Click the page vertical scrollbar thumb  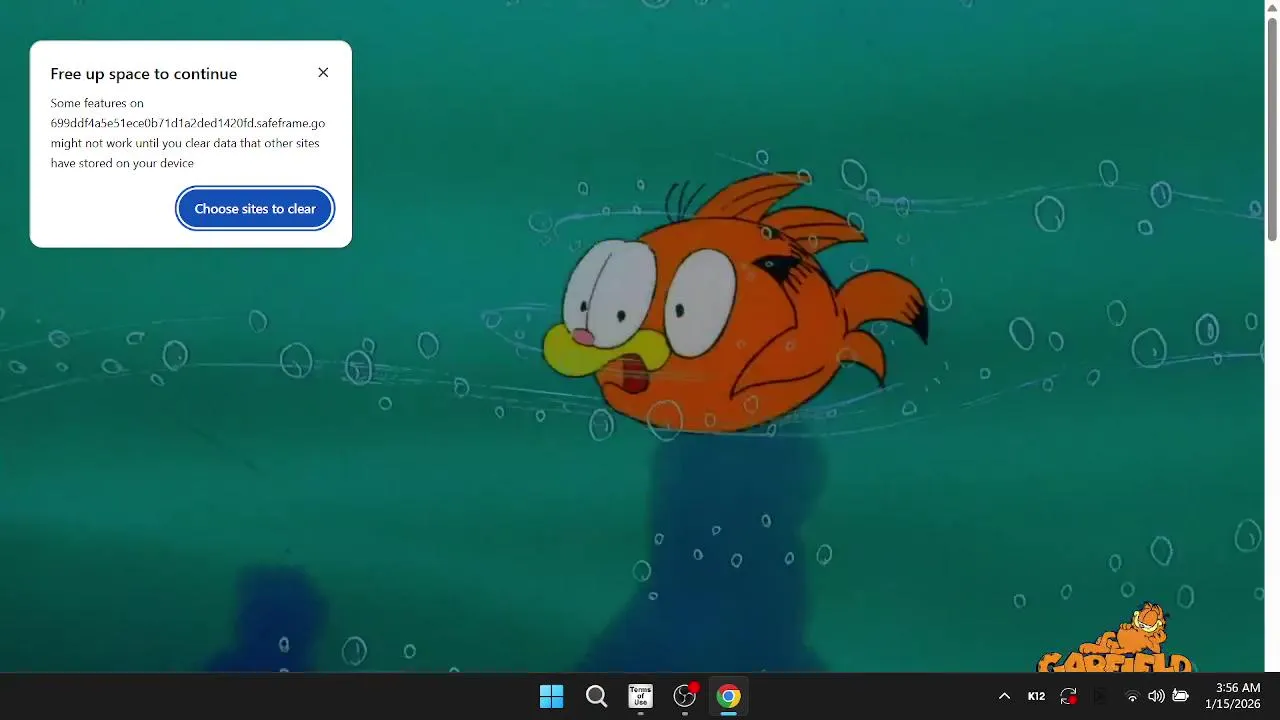click(1272, 130)
